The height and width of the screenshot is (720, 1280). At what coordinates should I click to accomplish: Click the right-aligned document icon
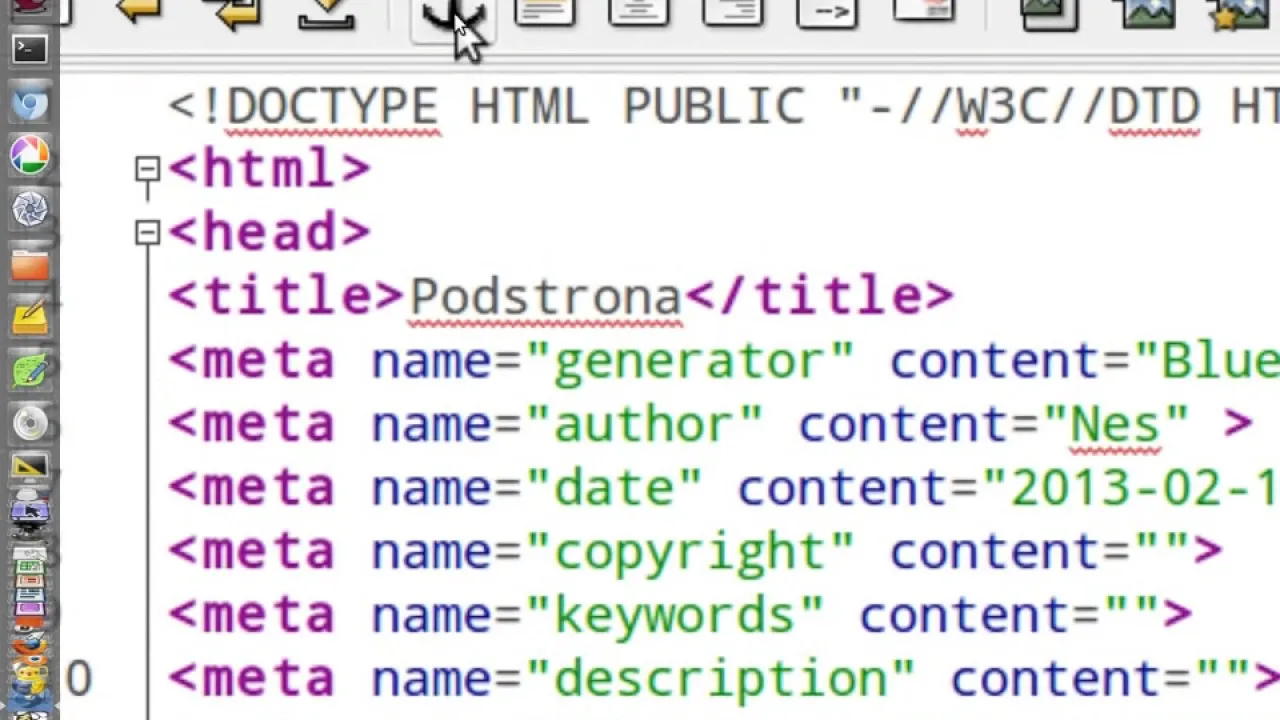[733, 12]
